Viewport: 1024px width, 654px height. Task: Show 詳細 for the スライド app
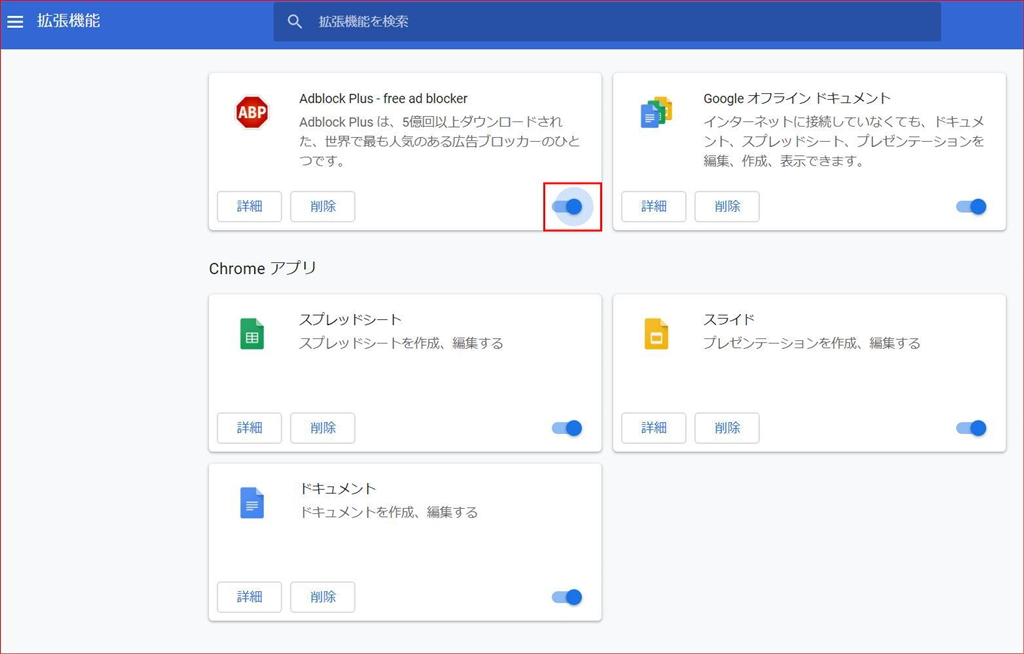click(x=653, y=428)
